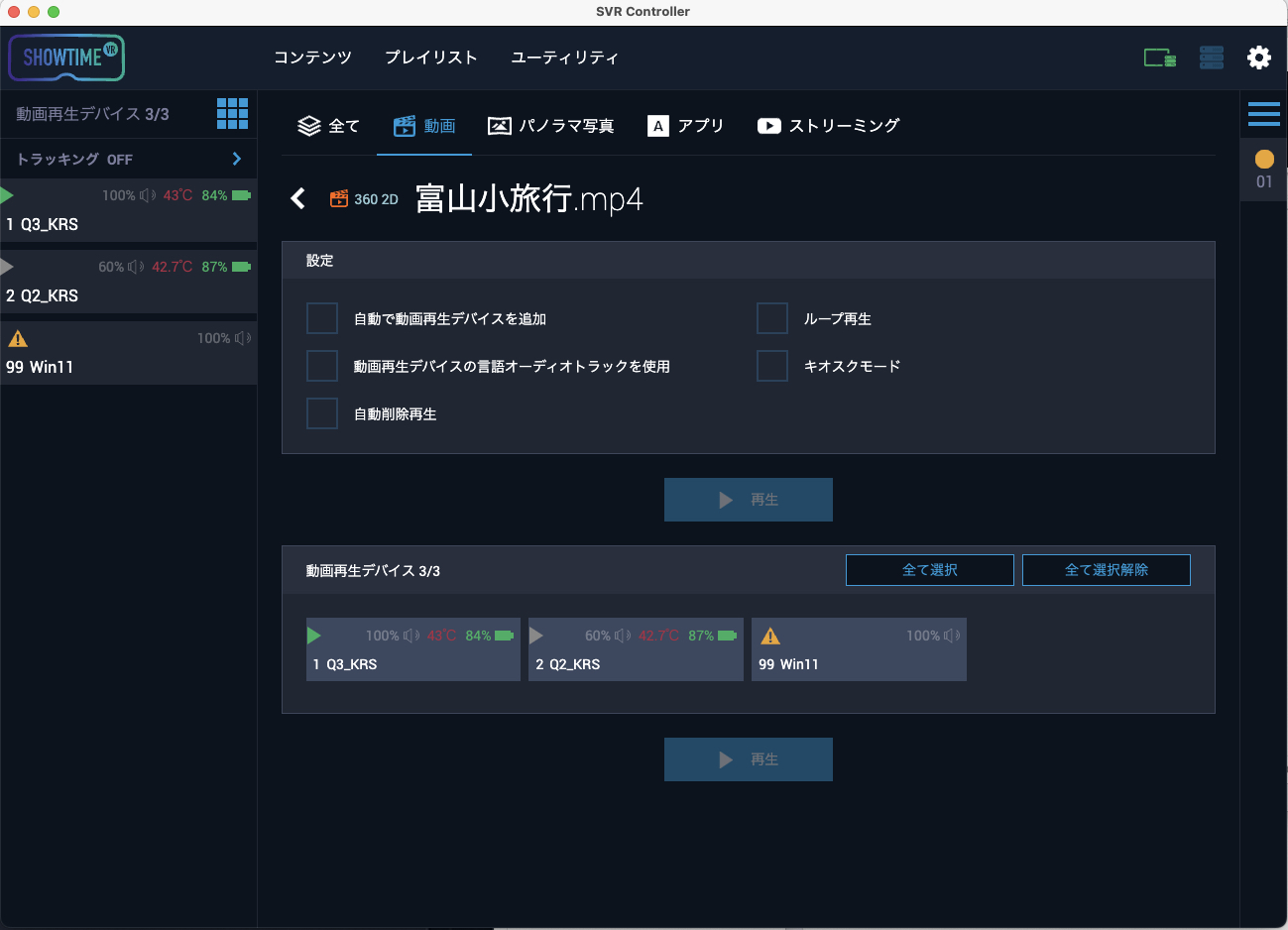
Task: Click the green device display icon
Action: click(1160, 58)
